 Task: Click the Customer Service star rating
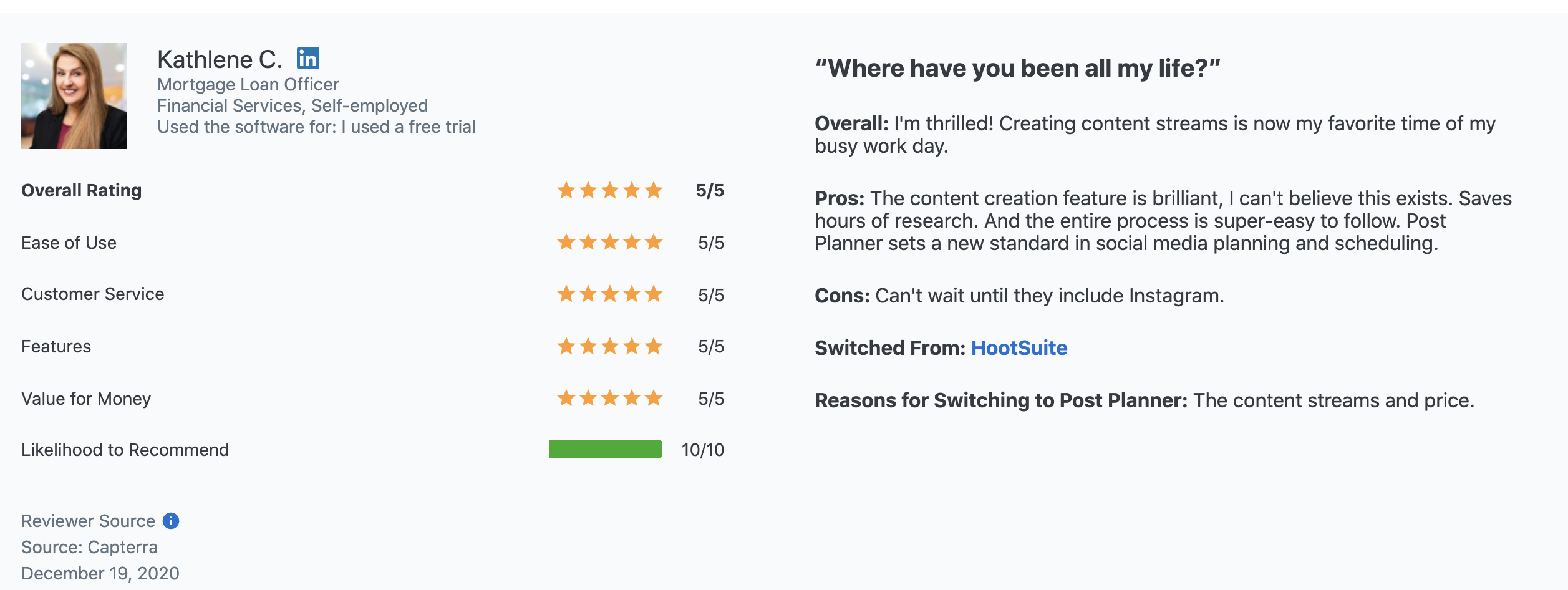(x=610, y=294)
